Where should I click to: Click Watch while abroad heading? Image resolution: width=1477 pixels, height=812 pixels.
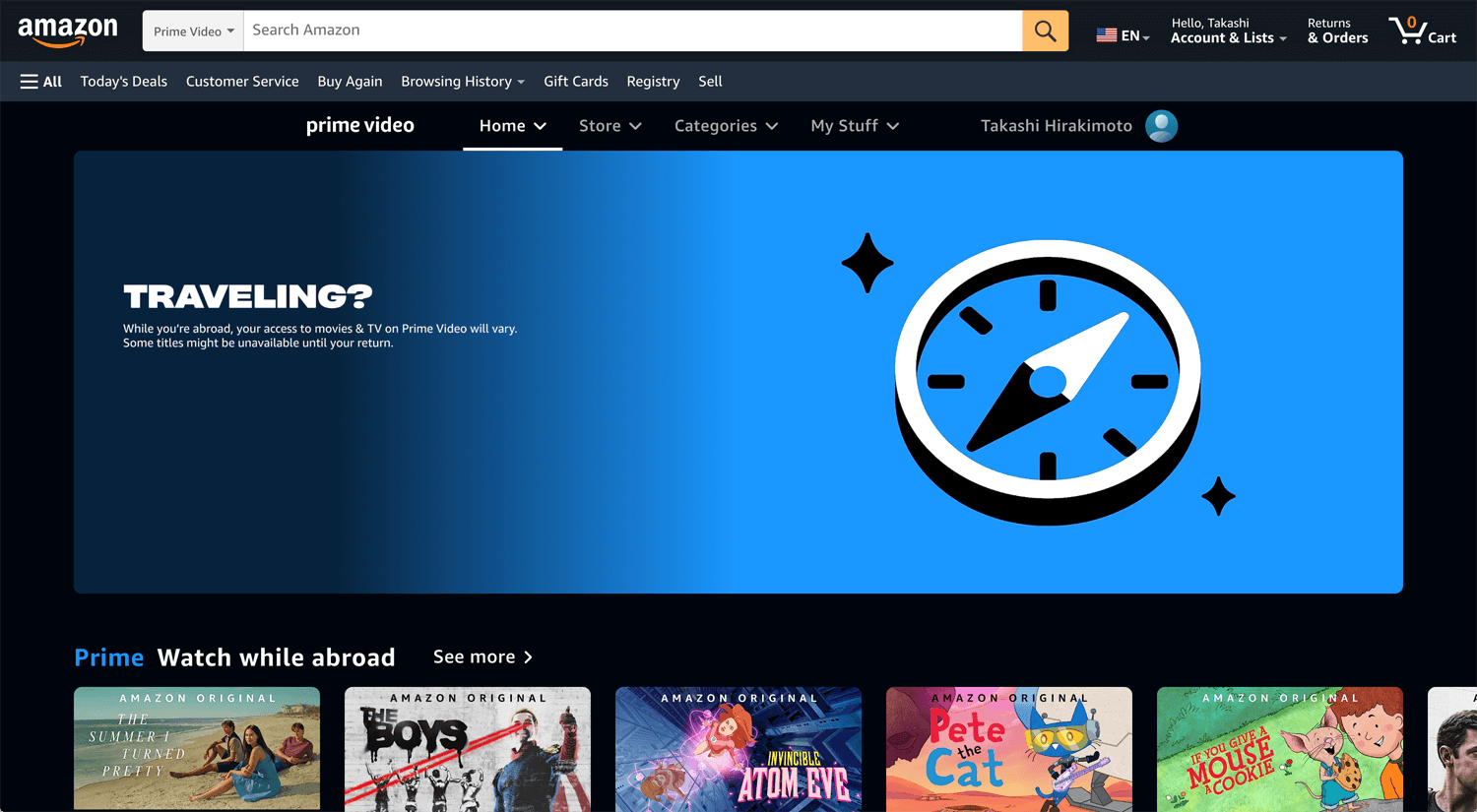point(277,657)
